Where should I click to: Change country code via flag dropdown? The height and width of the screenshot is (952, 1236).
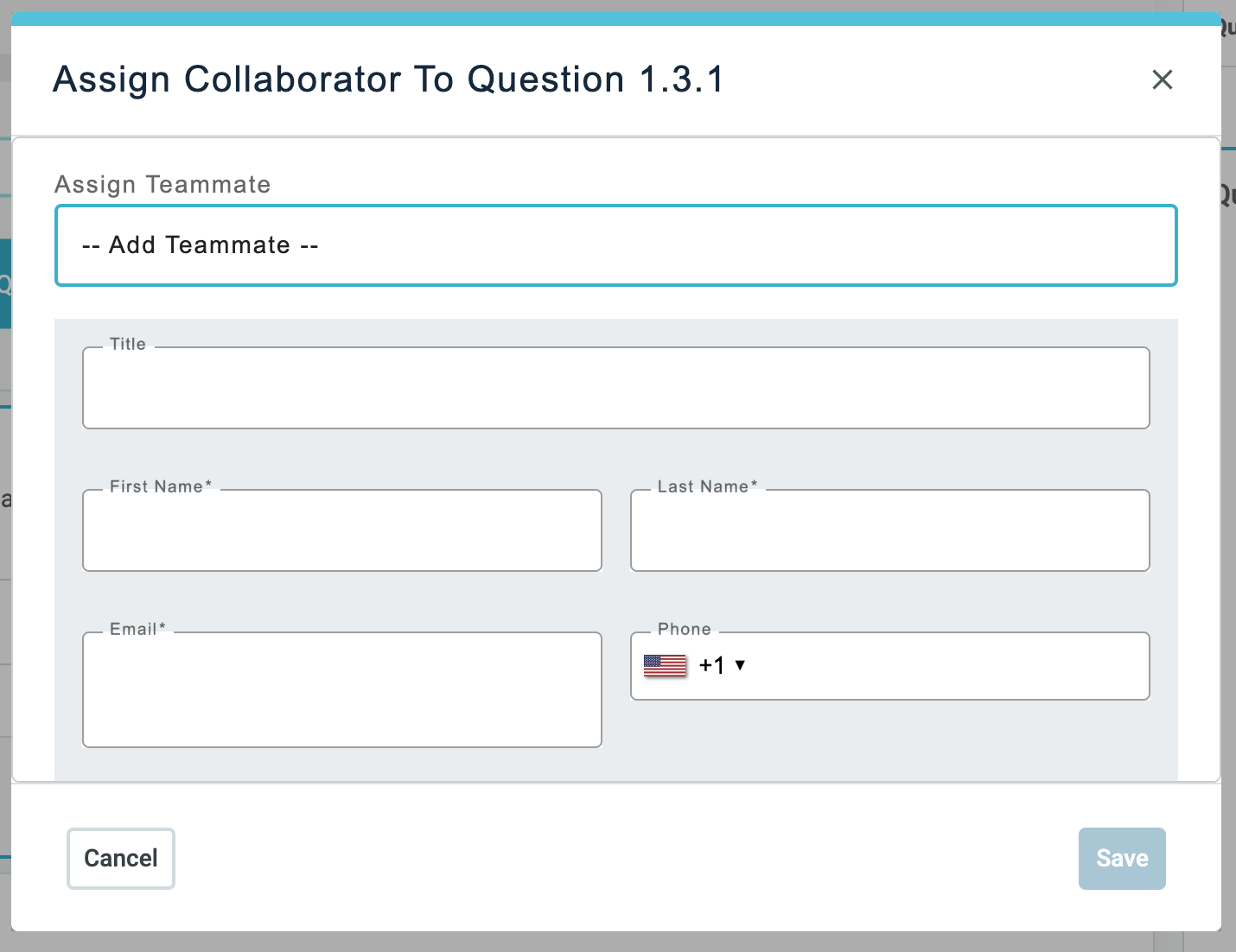(x=691, y=665)
